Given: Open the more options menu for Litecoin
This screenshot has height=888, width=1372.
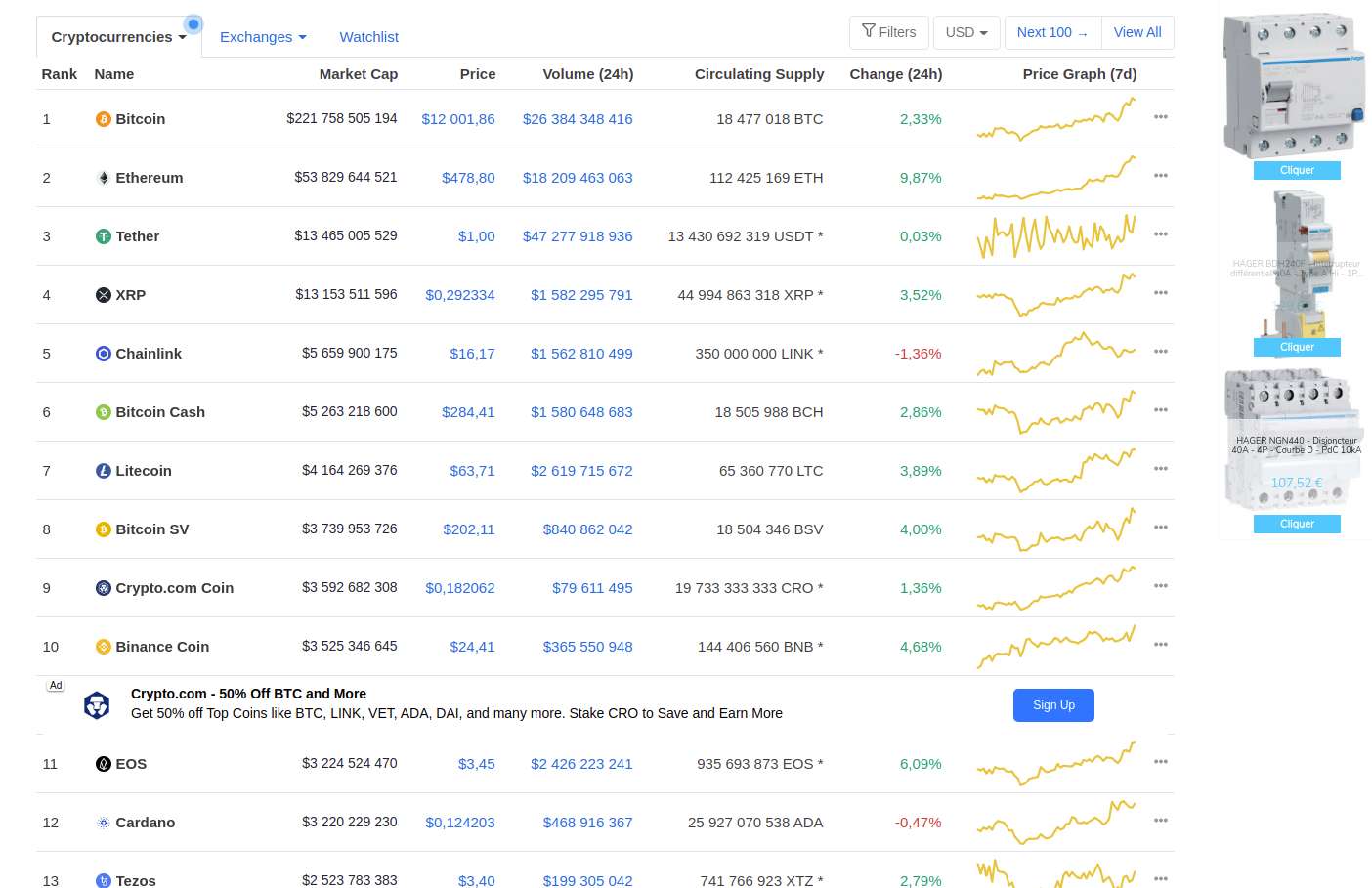Looking at the screenshot, I should [x=1161, y=469].
